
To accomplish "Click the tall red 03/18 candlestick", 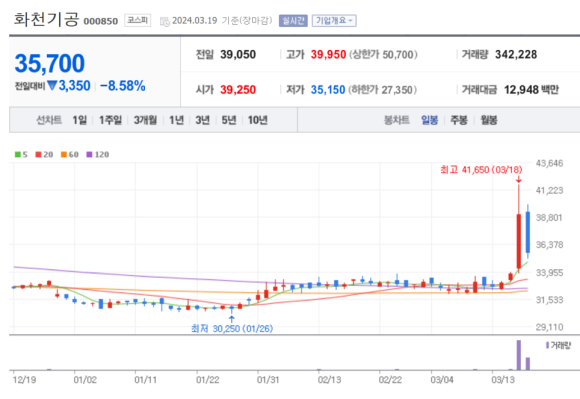I will [519, 241].
